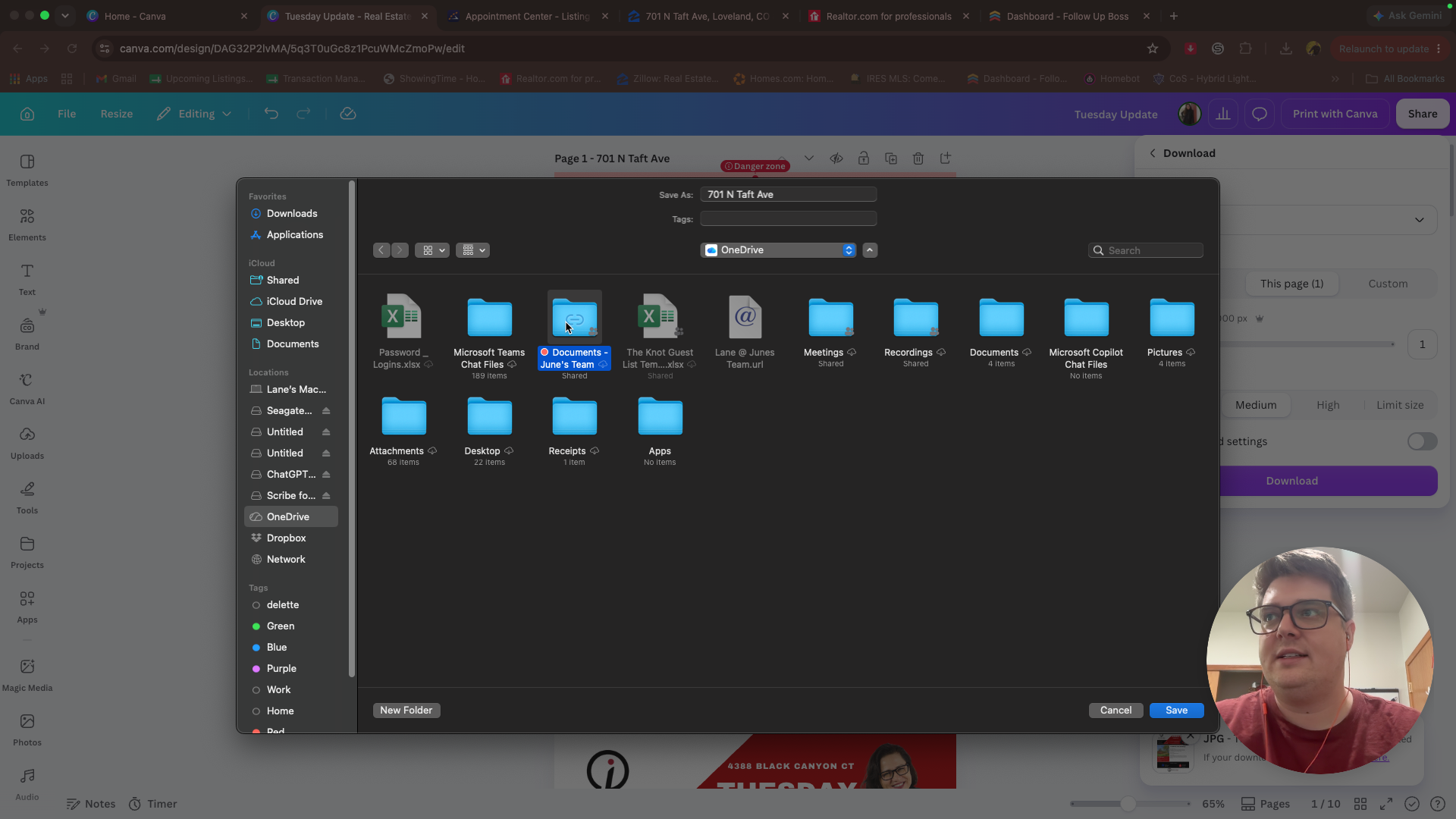
Task: Open Canva AI from the sidebar
Action: click(x=27, y=389)
